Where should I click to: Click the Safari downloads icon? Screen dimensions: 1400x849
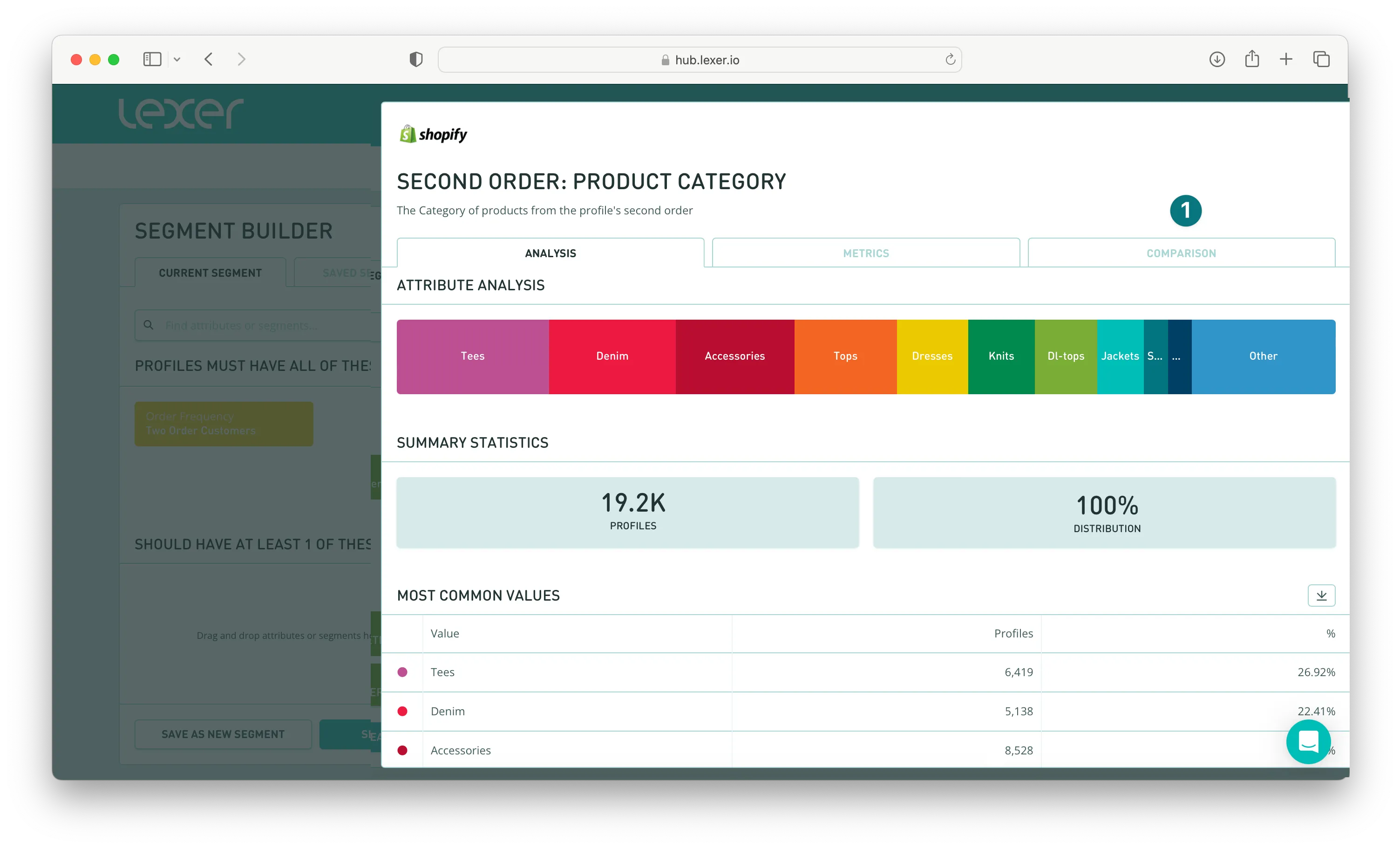click(x=1217, y=59)
